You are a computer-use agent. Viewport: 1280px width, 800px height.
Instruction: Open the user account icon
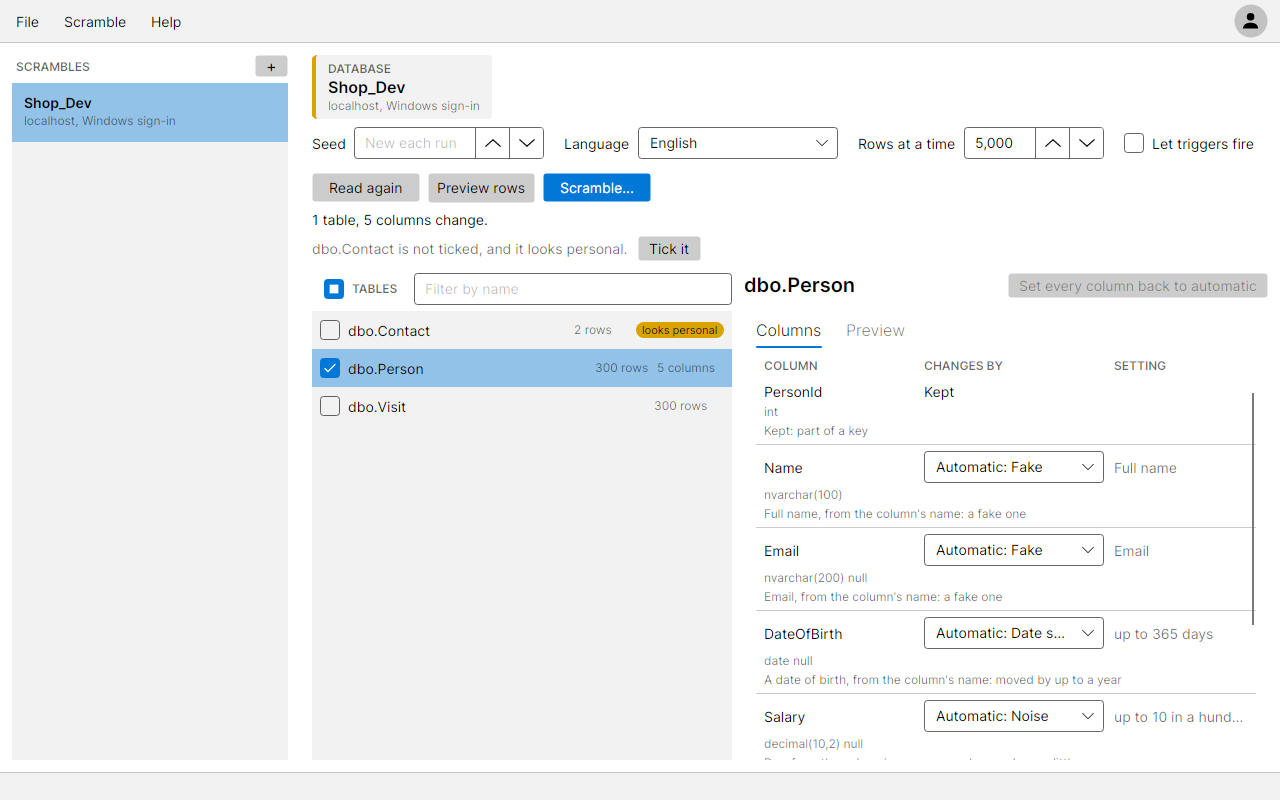pyautogui.click(x=1250, y=21)
